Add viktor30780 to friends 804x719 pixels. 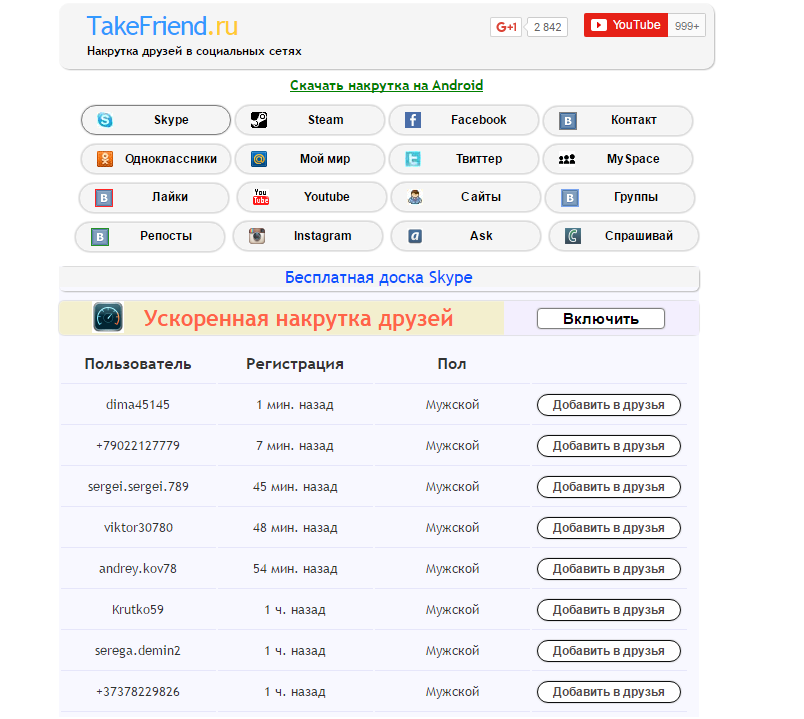[x=609, y=528]
